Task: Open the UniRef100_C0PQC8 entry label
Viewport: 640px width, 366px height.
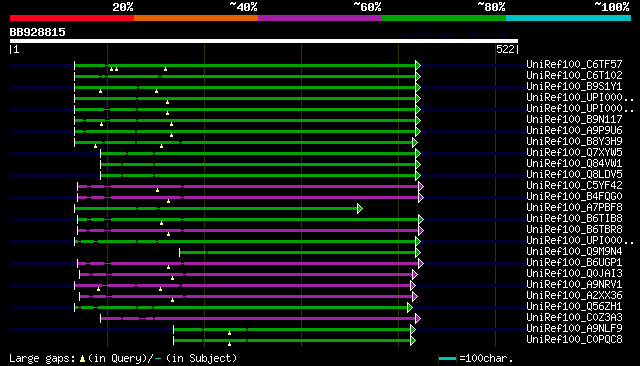Action: pyautogui.click(x=574, y=339)
